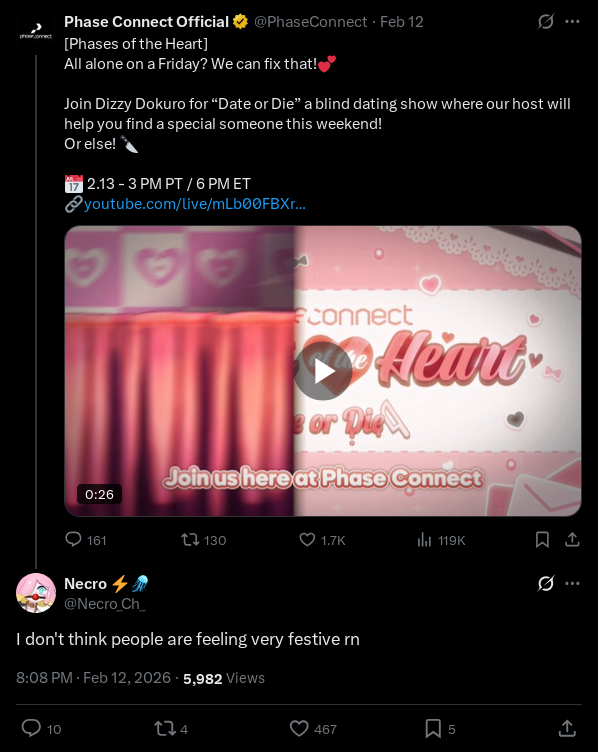This screenshot has height=752, width=598.
Task: Share the Phase Connect post
Action: (572, 540)
